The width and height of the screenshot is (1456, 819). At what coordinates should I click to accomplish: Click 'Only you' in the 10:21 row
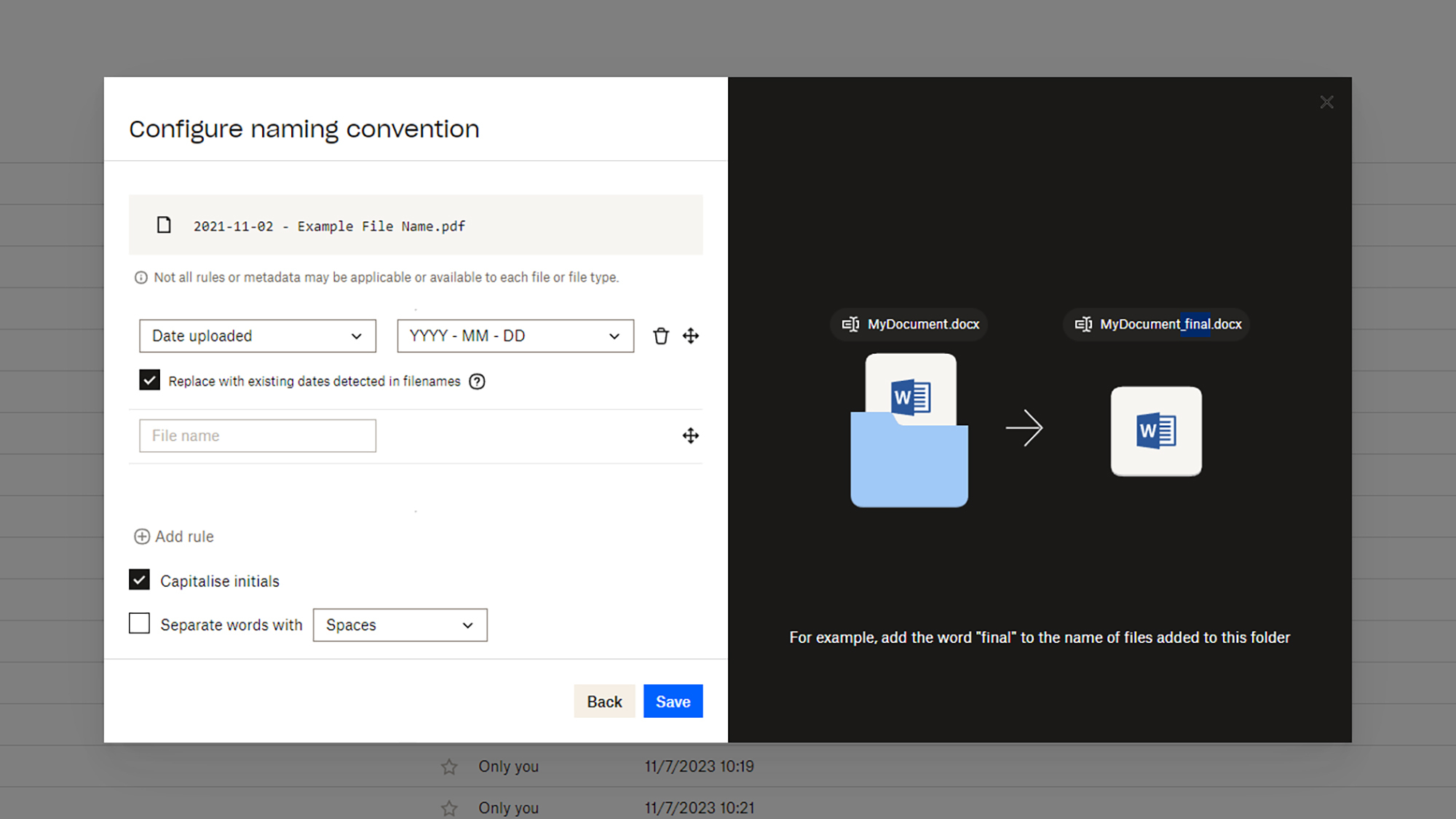pos(508,808)
